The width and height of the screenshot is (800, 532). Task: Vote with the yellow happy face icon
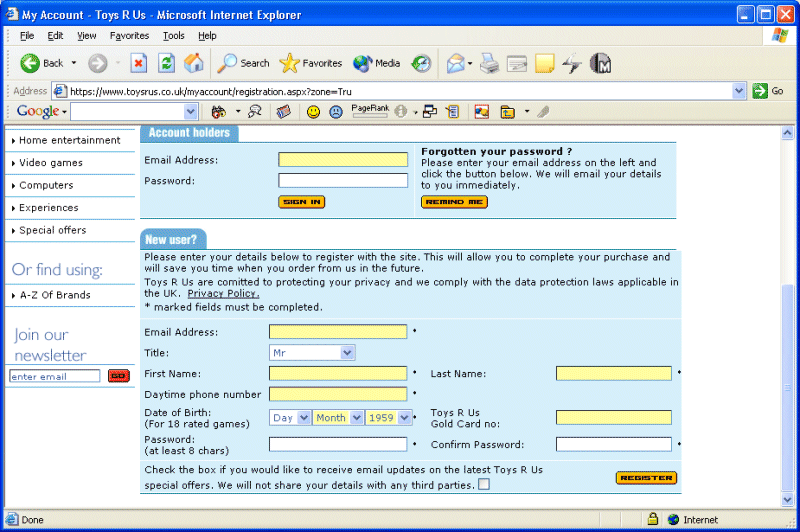313,112
